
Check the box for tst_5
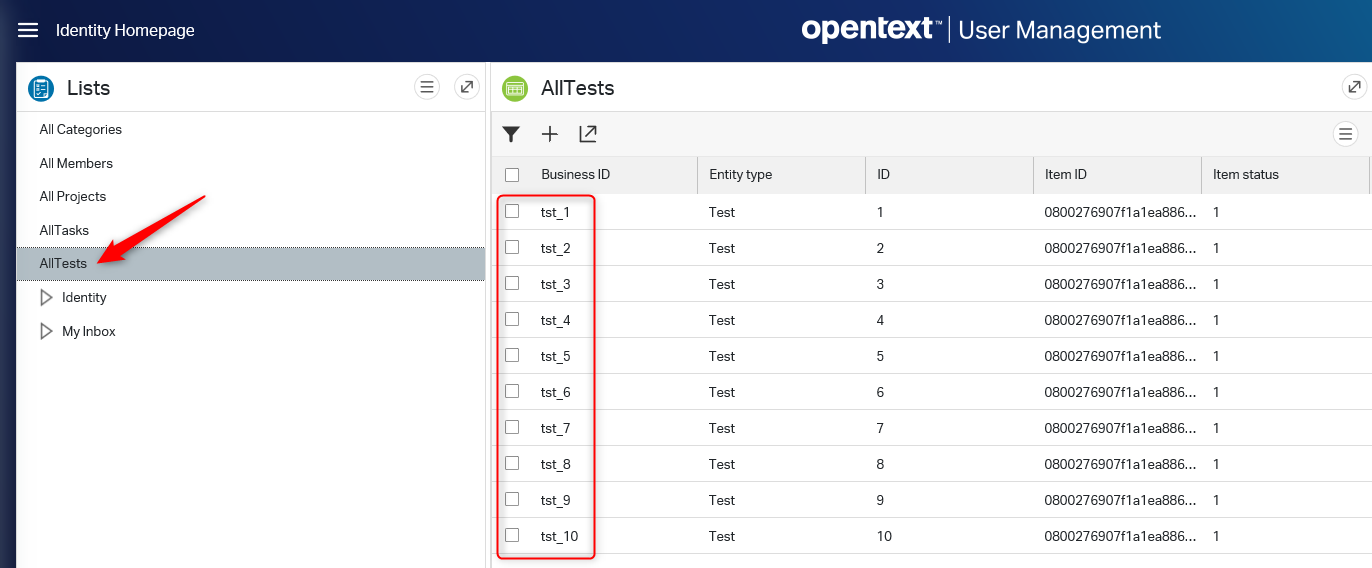point(512,355)
